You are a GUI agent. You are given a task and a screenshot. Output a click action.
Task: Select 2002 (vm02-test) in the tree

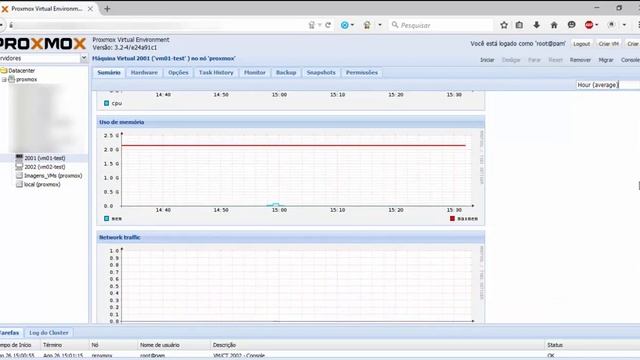click(x=44, y=167)
